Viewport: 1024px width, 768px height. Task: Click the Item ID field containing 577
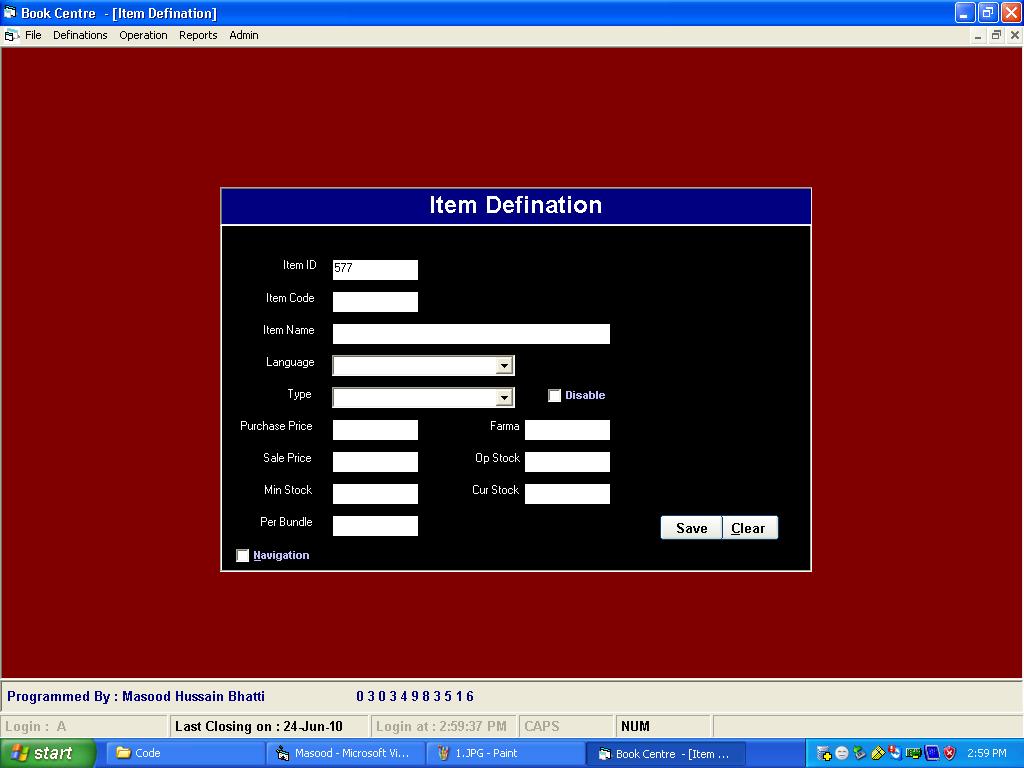point(375,270)
